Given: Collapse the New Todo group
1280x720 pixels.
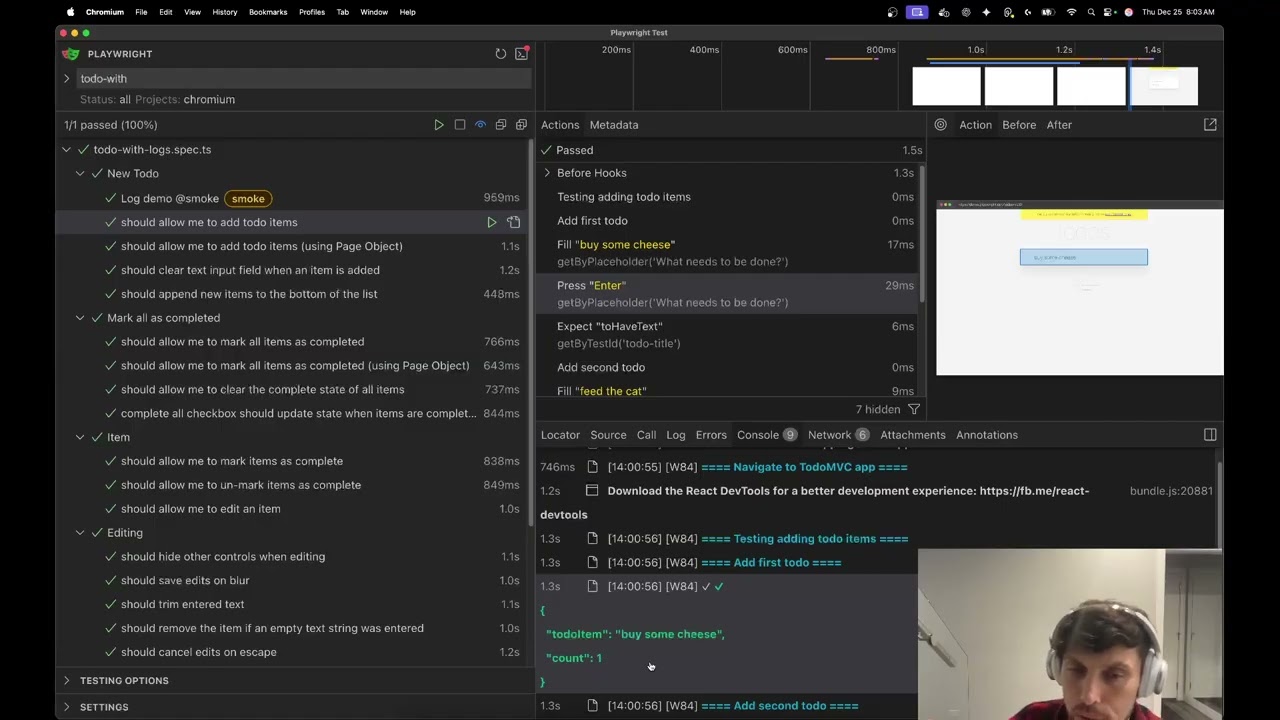Looking at the screenshot, I should tap(80, 174).
